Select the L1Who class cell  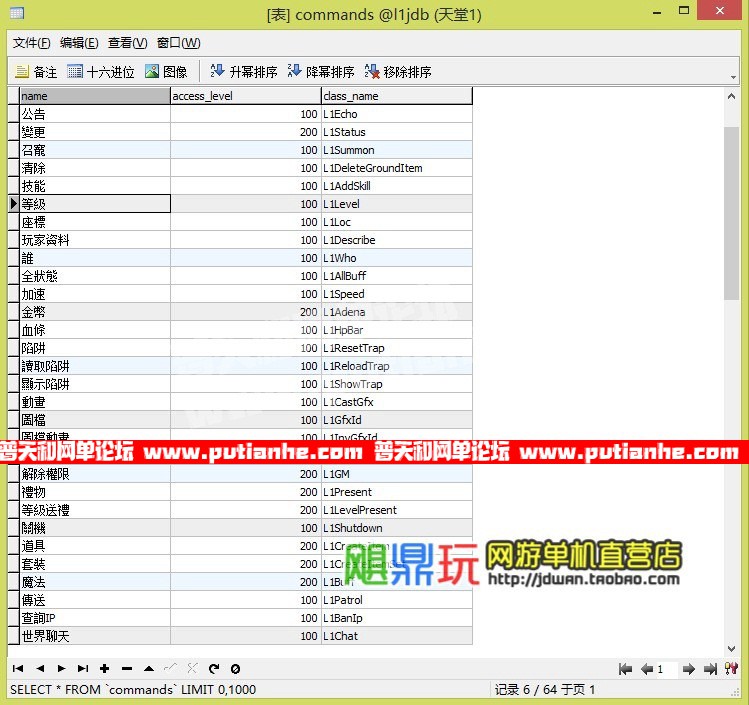tap(397, 258)
